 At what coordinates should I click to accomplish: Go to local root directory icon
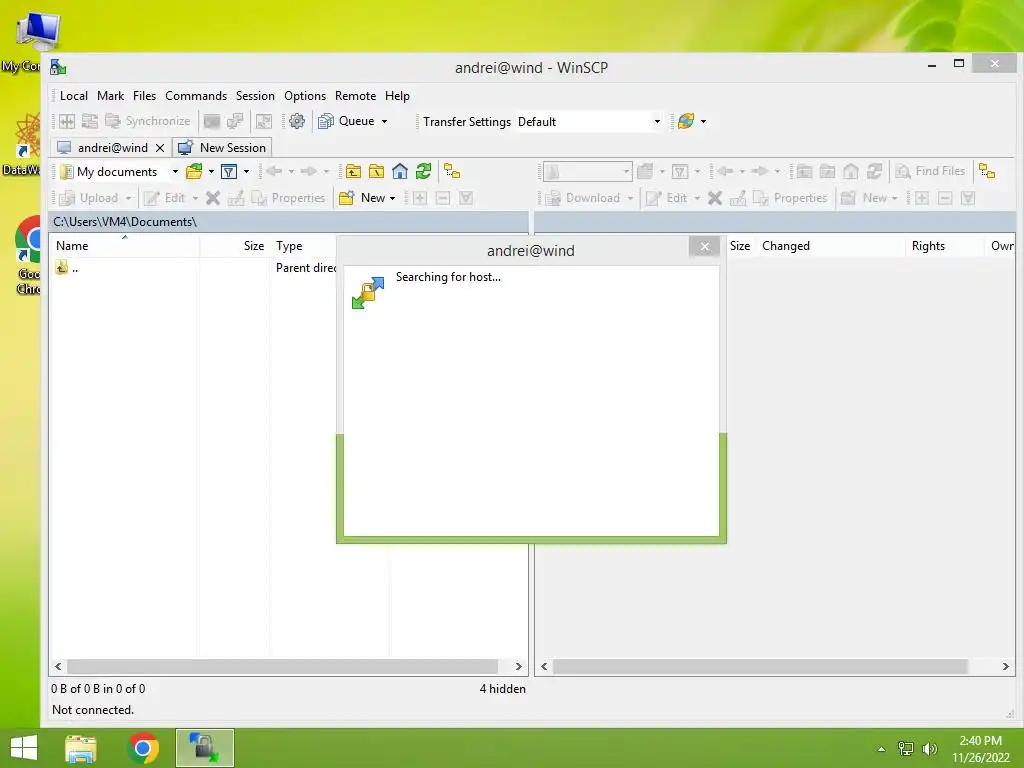pyautogui.click(x=377, y=172)
